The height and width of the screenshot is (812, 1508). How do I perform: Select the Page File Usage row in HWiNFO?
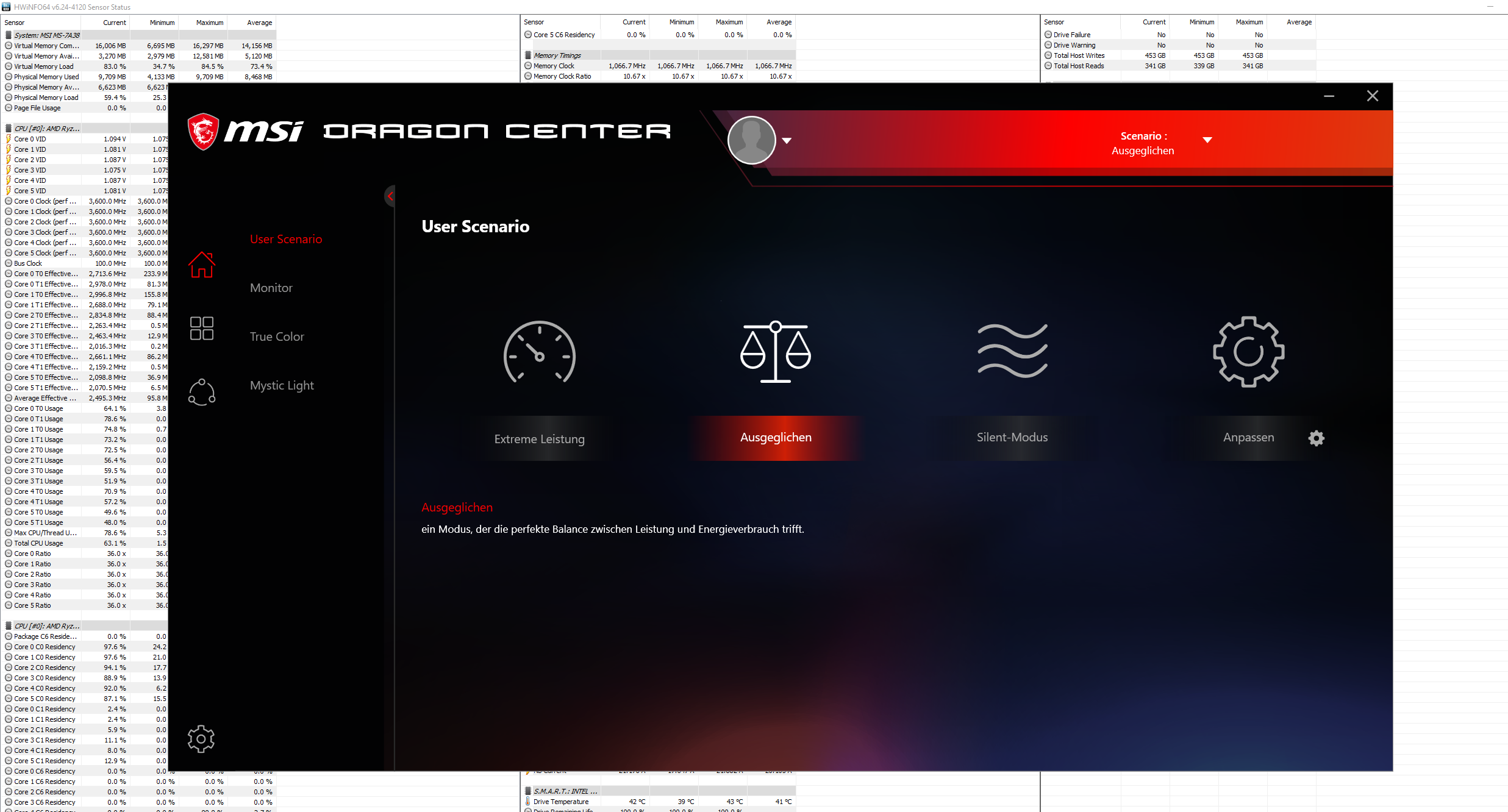(x=85, y=108)
